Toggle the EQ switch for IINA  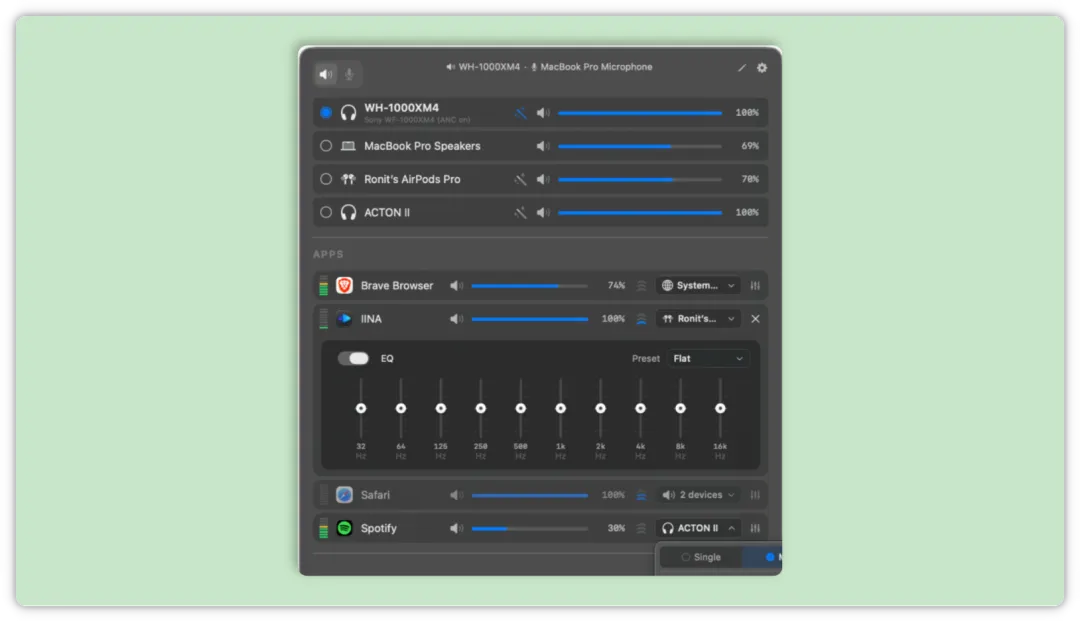pos(353,358)
